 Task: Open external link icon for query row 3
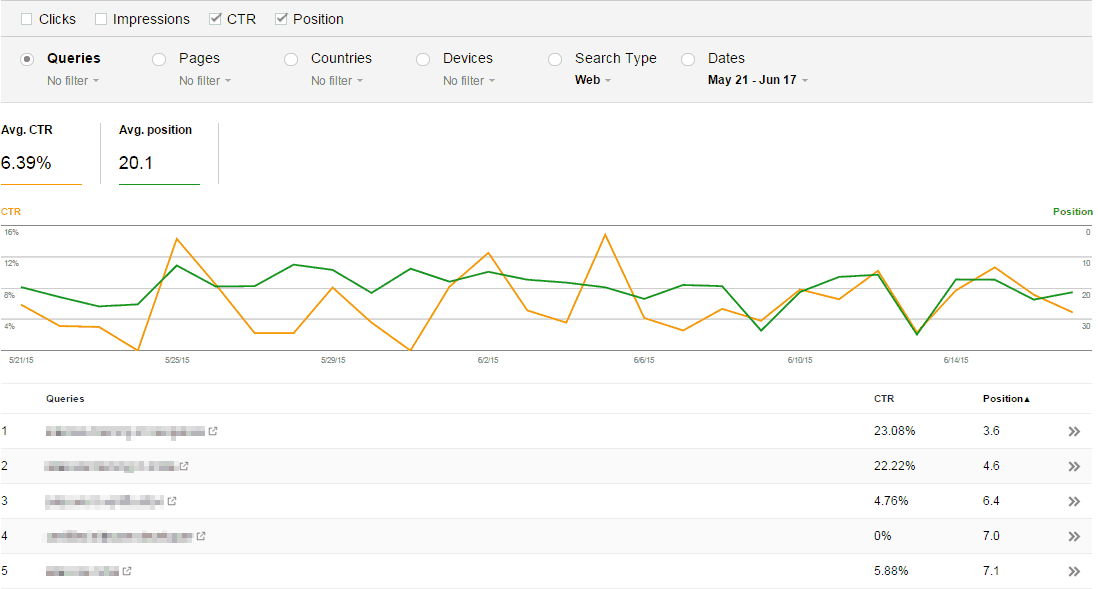pos(172,501)
